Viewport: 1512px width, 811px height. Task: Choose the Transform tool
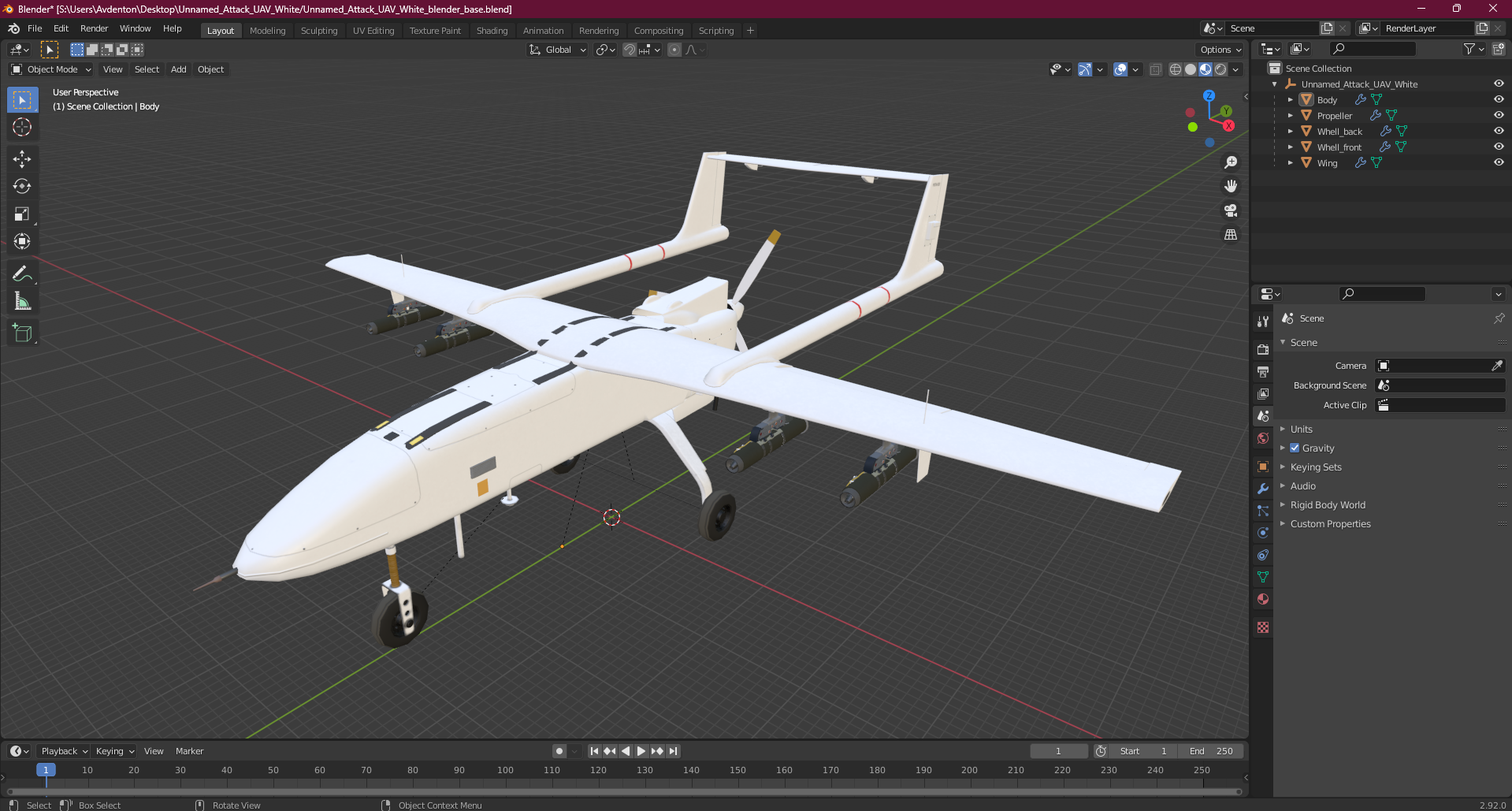[22, 241]
